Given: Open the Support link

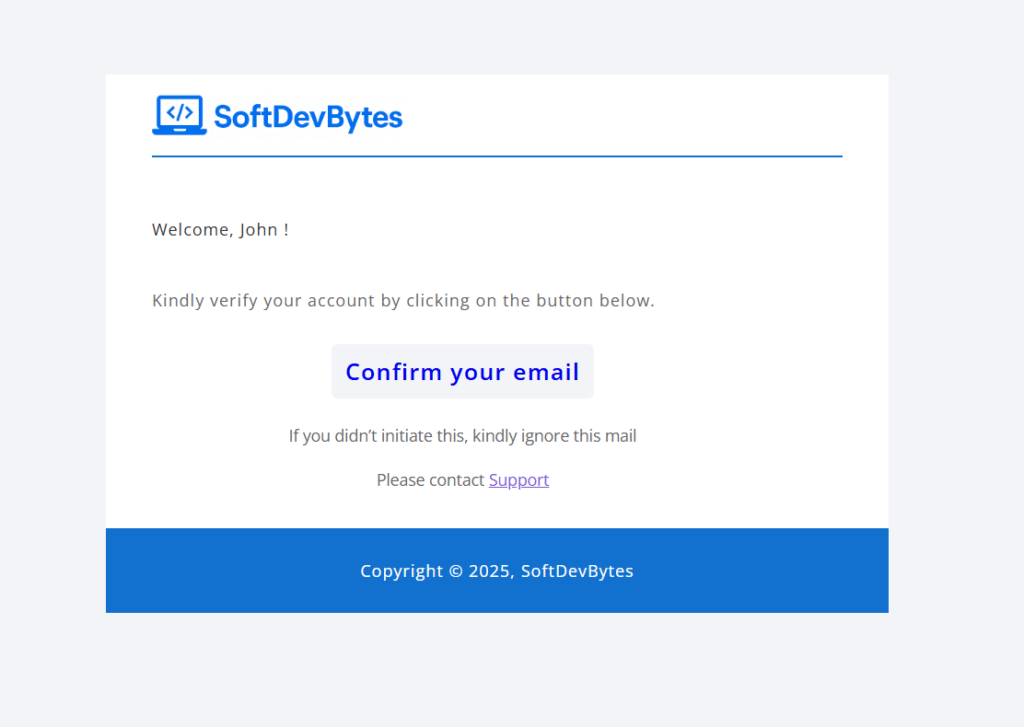Looking at the screenshot, I should (x=519, y=480).
